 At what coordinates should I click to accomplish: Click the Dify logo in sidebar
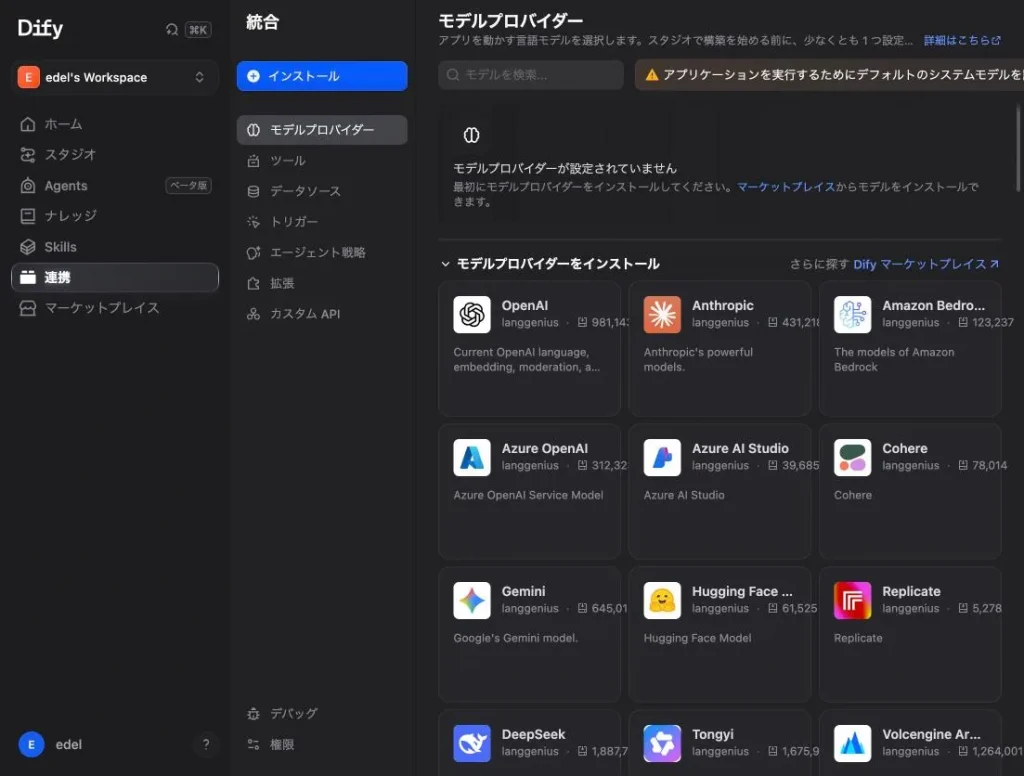coord(40,28)
